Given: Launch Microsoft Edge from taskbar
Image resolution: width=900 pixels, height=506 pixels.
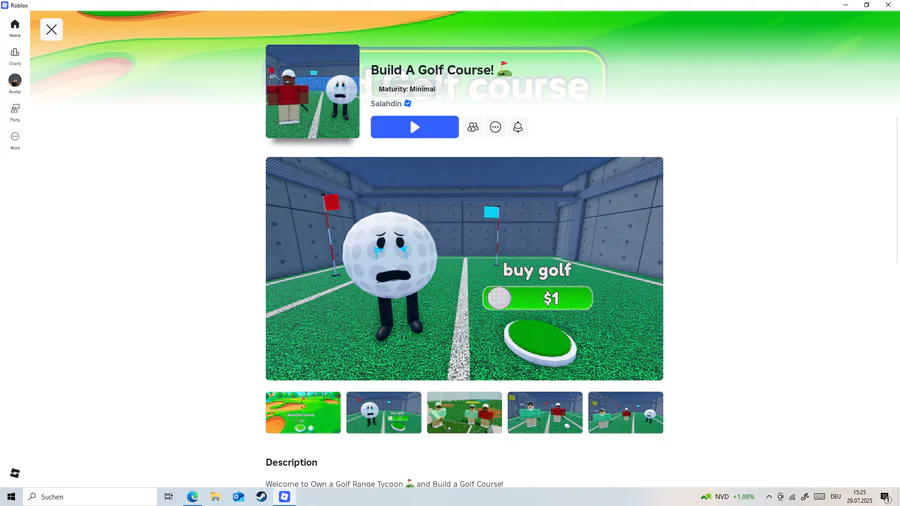Looking at the screenshot, I should [x=192, y=497].
